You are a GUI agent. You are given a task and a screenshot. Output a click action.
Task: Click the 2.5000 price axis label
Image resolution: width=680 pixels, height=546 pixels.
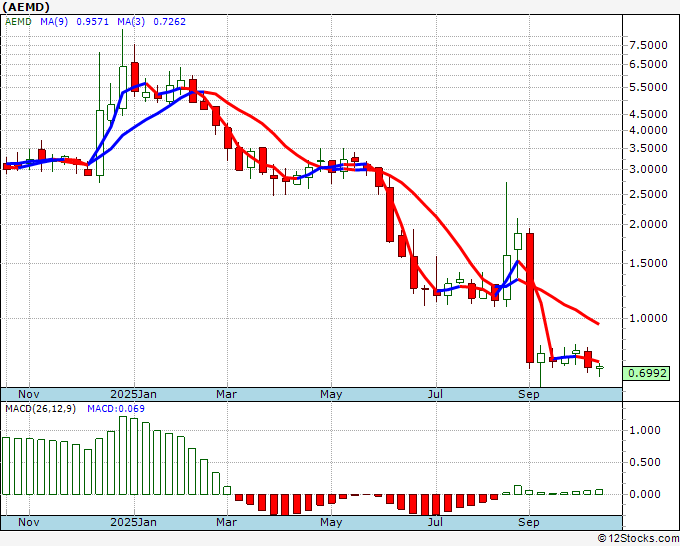(x=648, y=194)
